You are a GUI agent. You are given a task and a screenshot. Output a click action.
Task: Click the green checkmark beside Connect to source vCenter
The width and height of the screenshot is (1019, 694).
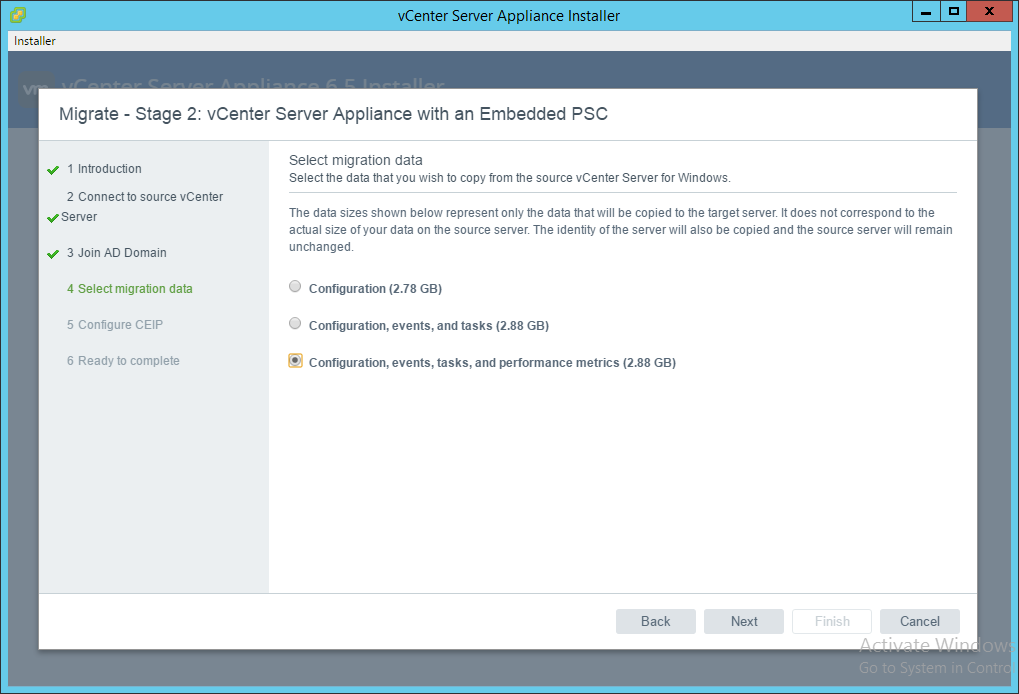point(53,218)
